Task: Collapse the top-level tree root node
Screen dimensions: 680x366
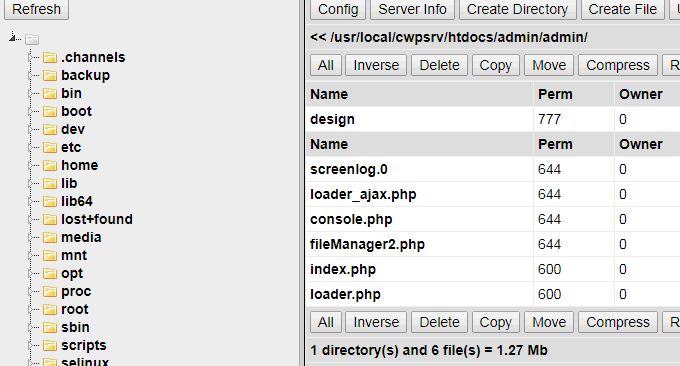Action: (13, 38)
